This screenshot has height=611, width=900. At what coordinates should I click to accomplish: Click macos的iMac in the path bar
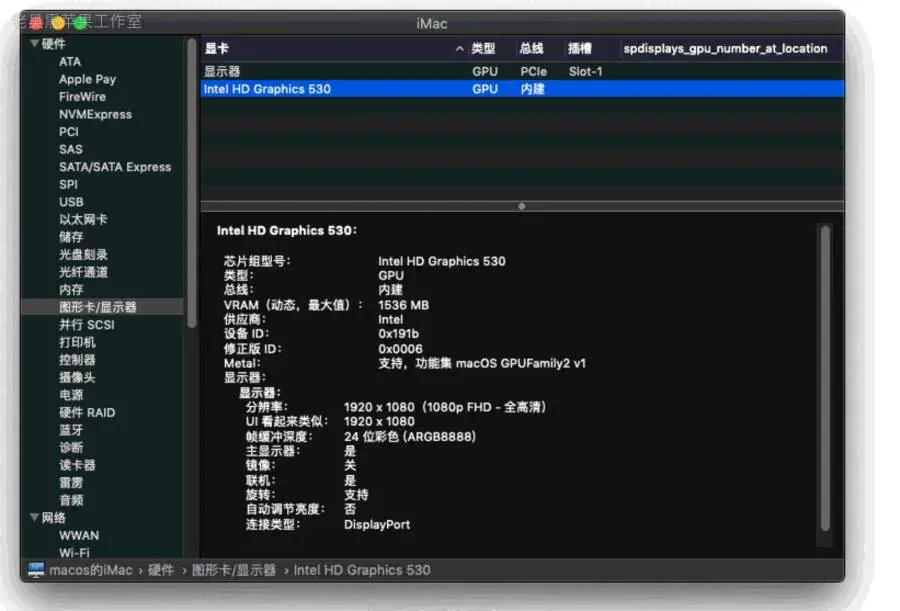pyautogui.click(x=91, y=570)
